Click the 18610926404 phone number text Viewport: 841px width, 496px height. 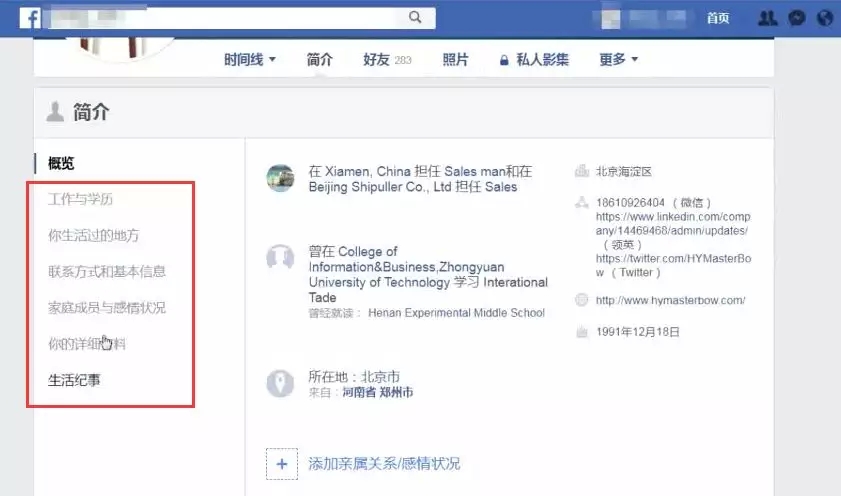[x=630, y=203]
